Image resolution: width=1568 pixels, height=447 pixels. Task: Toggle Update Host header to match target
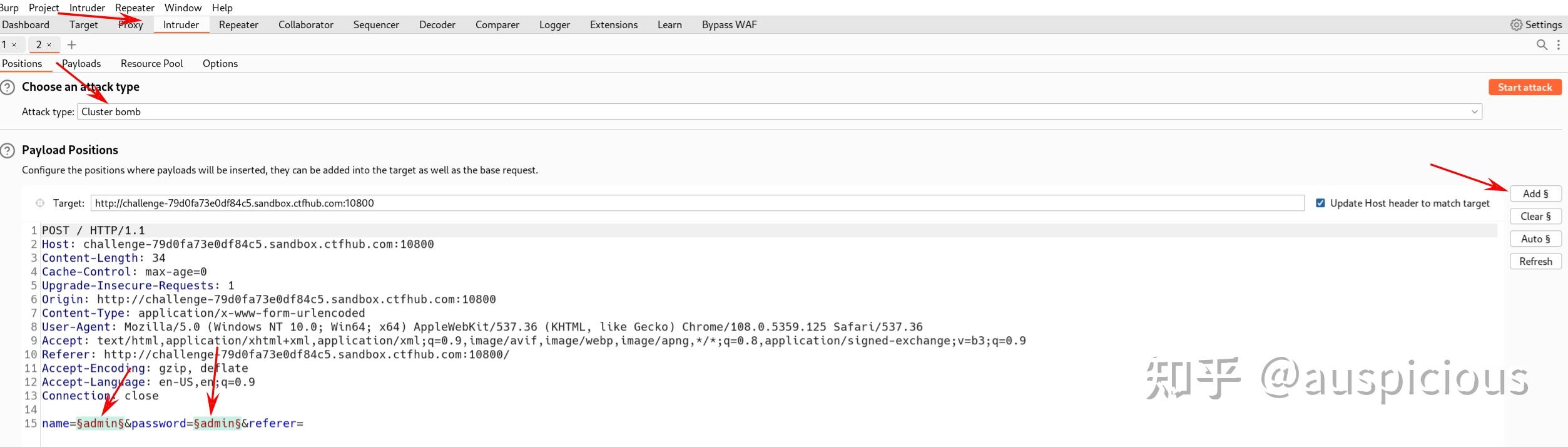click(x=1320, y=203)
